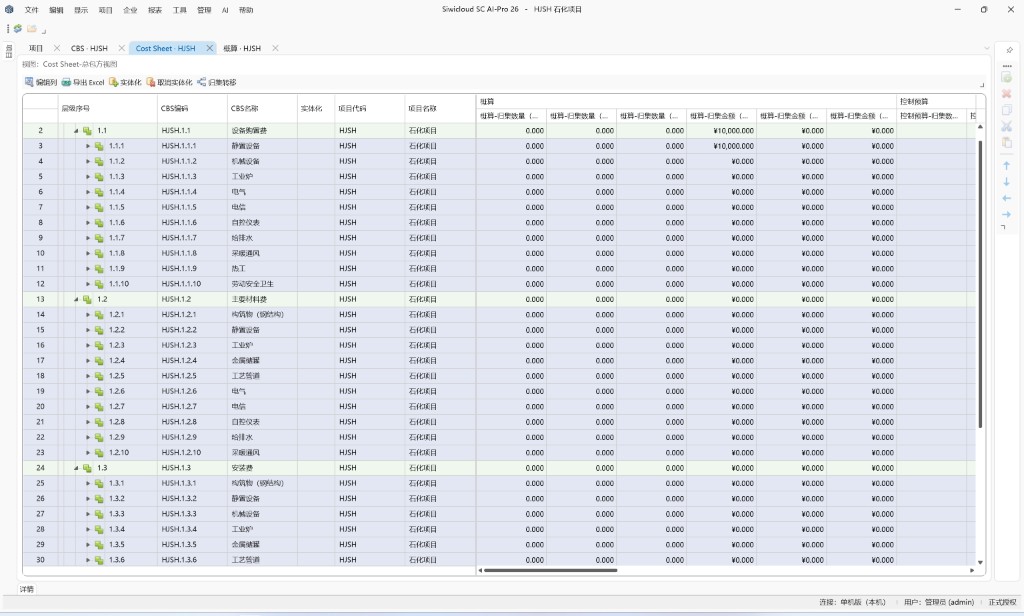Click the open folder icon in the top toolbar
Viewport: 1024px width, 616px height.
(31, 29)
